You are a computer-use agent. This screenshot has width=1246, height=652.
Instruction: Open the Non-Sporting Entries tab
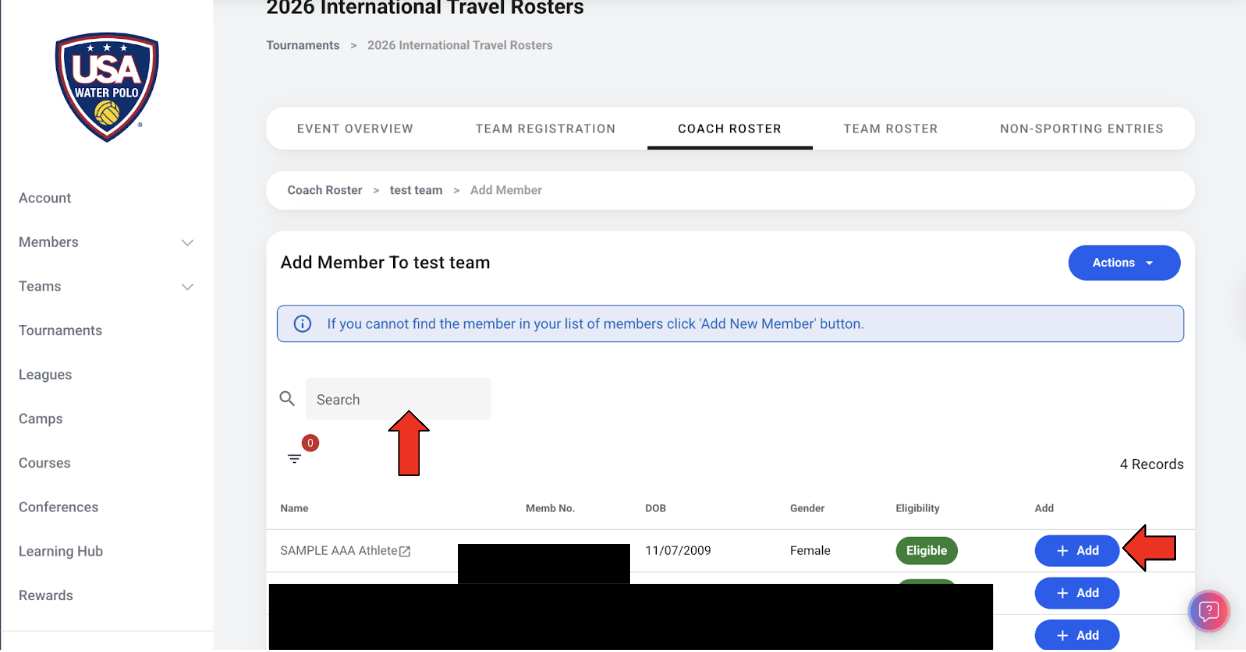(1082, 128)
